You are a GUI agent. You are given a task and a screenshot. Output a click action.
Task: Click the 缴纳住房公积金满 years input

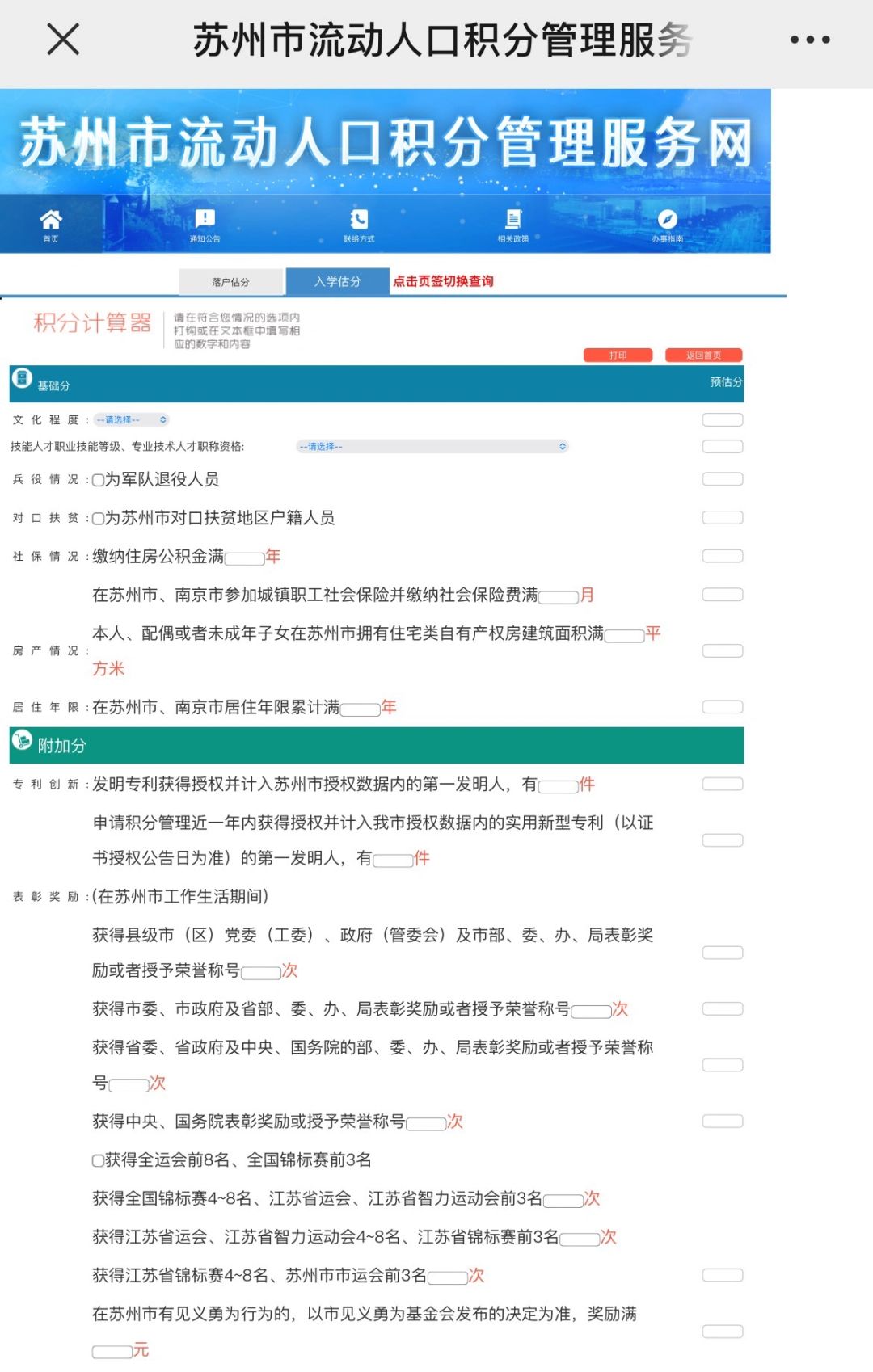245,558
